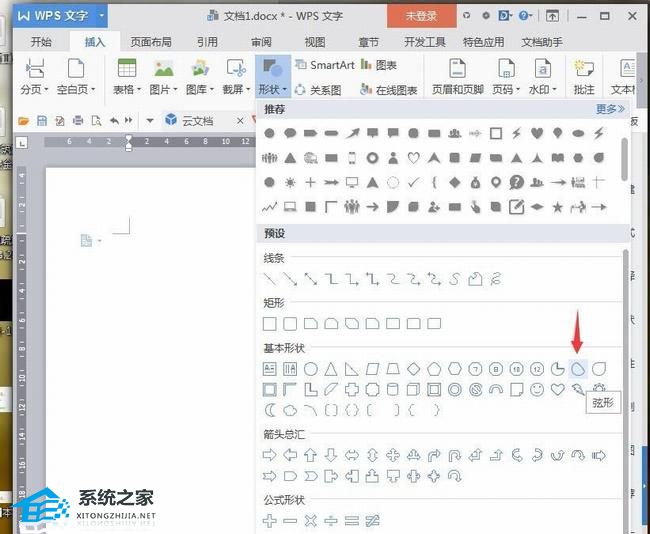Image resolution: width=650 pixels, height=534 pixels.
Task: Select the diamond shape in 基本形状
Action: click(x=413, y=369)
